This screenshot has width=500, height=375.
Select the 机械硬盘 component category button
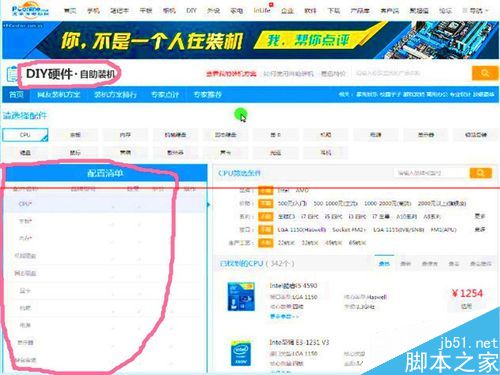pyautogui.click(x=175, y=135)
